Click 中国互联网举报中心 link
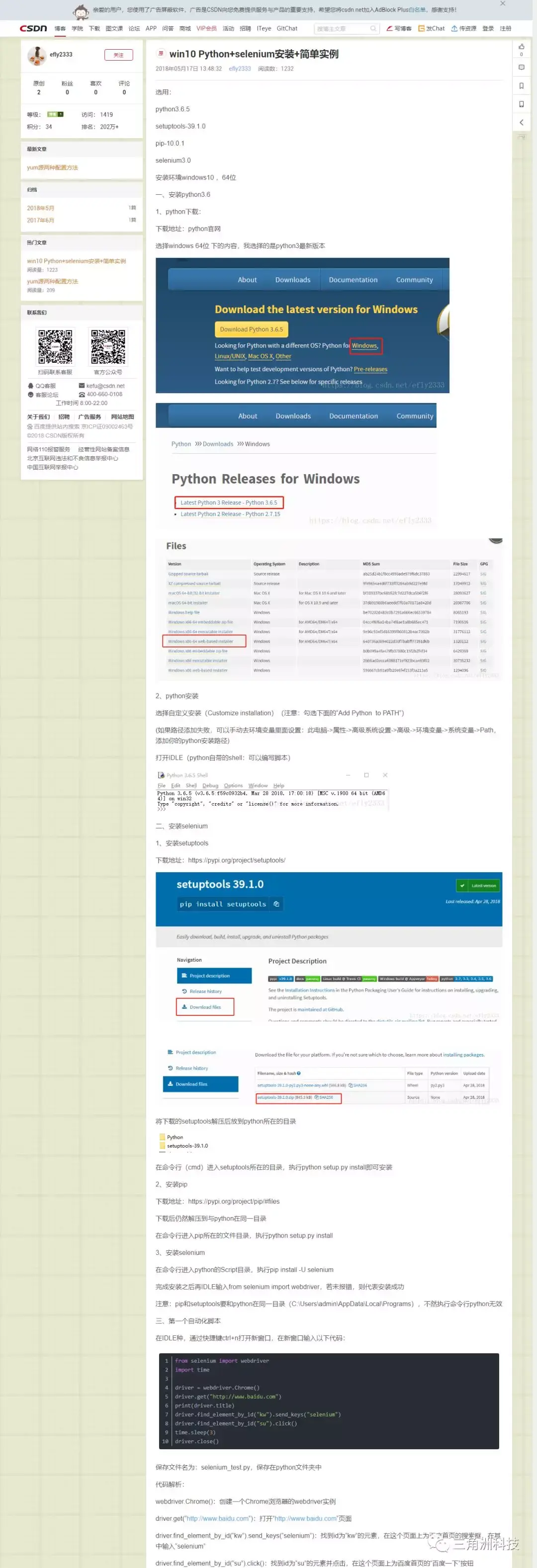Viewport: 537px width, 1568px height. (x=52, y=467)
